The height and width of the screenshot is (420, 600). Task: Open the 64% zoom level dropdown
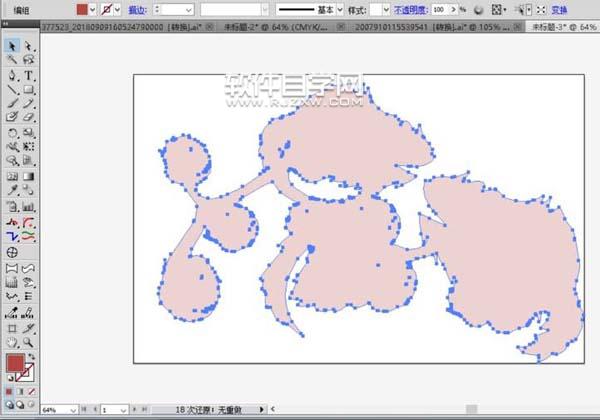pos(73,410)
